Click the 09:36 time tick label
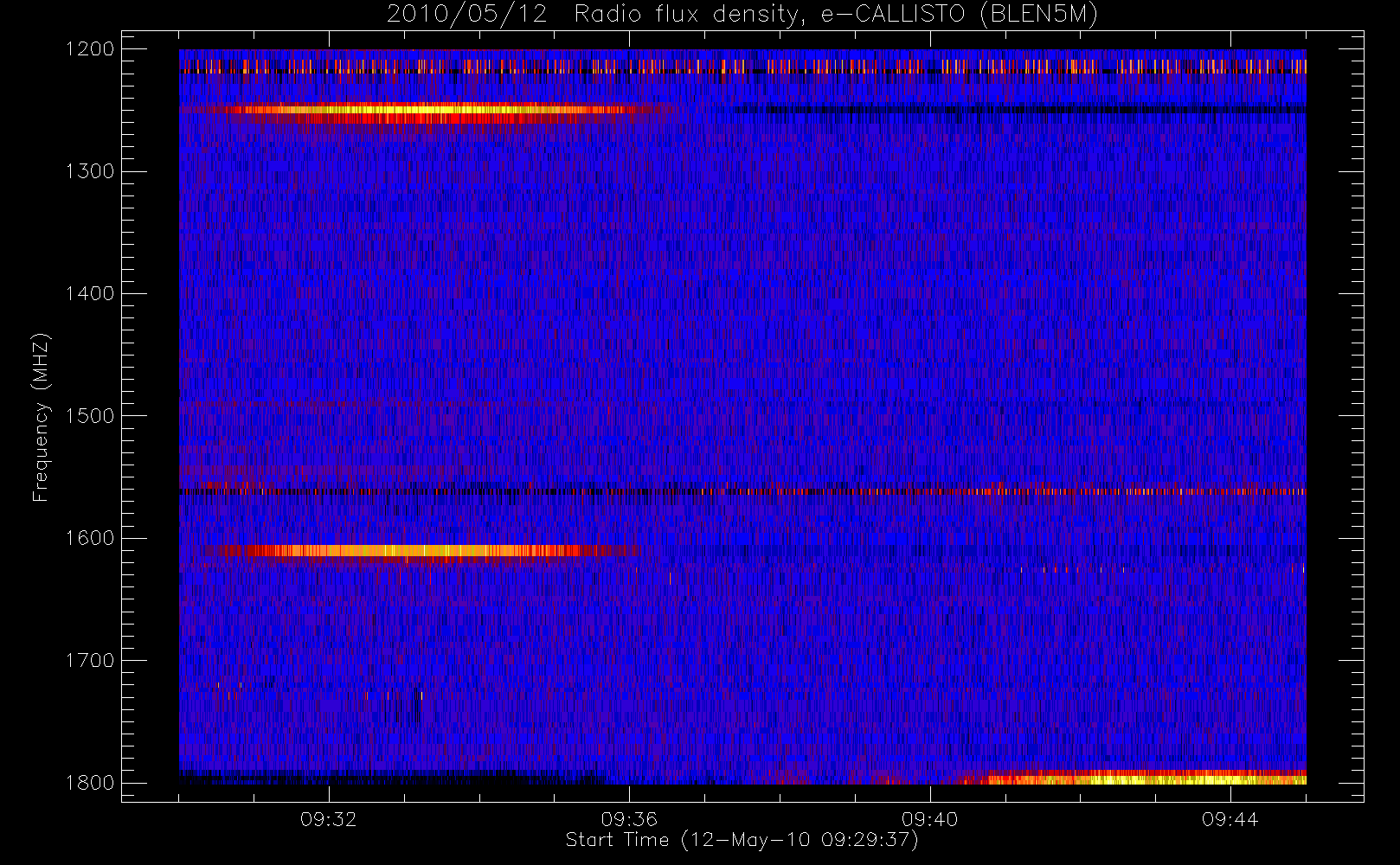Screen dimensions: 1400x865 [629, 819]
